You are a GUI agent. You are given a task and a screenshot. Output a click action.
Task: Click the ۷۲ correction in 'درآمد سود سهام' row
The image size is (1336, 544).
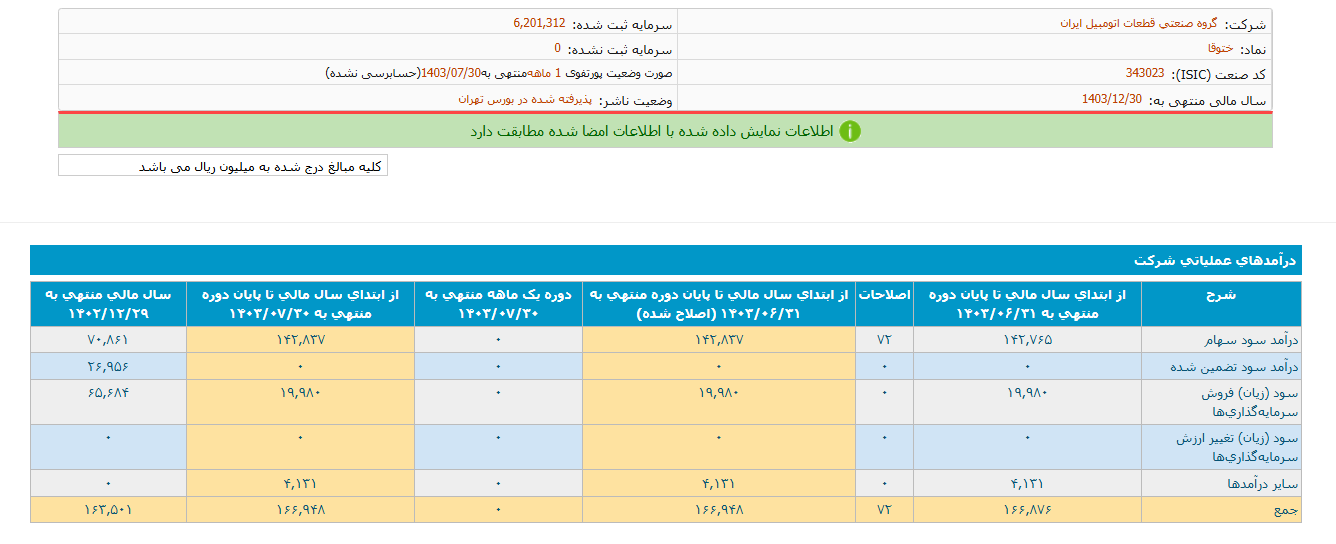pyautogui.click(x=884, y=340)
